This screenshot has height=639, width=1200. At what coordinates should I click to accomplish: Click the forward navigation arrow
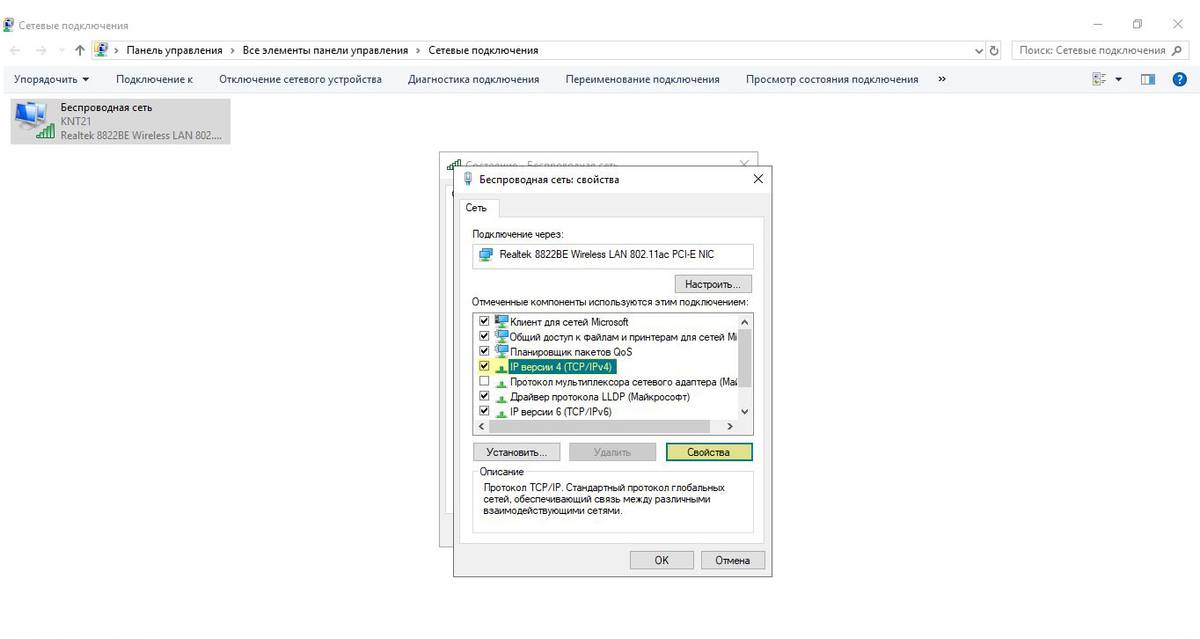coord(43,50)
